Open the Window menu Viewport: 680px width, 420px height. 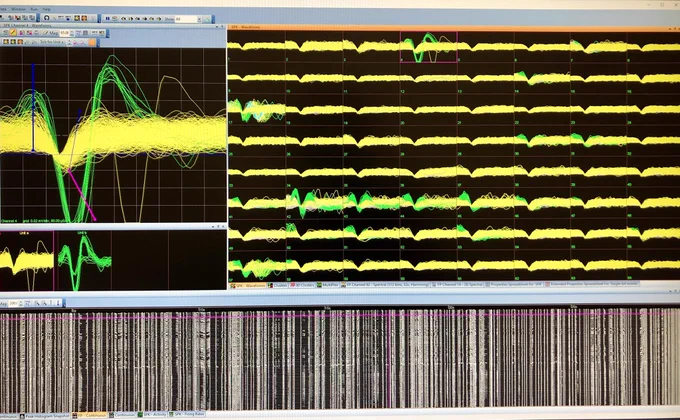click(x=18, y=9)
